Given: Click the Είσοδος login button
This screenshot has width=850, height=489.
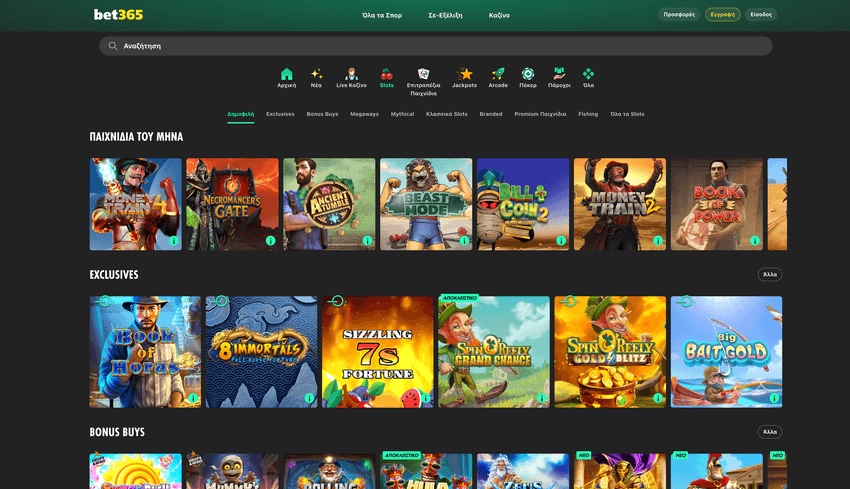Looking at the screenshot, I should pyautogui.click(x=761, y=15).
